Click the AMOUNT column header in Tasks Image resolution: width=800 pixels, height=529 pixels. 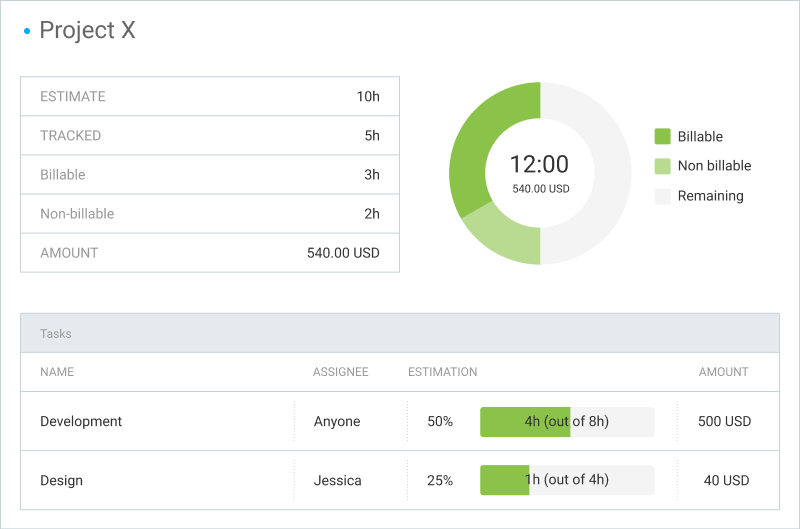point(723,372)
